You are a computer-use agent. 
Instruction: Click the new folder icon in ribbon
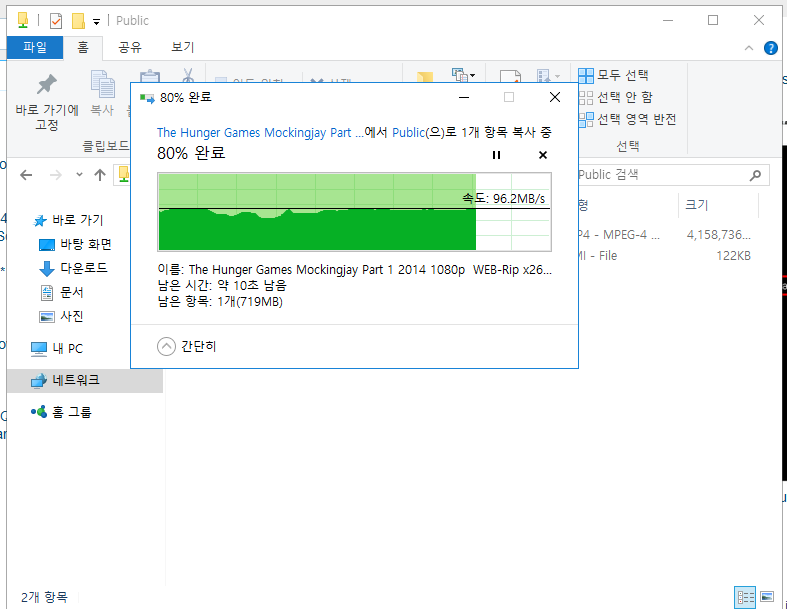(425, 77)
